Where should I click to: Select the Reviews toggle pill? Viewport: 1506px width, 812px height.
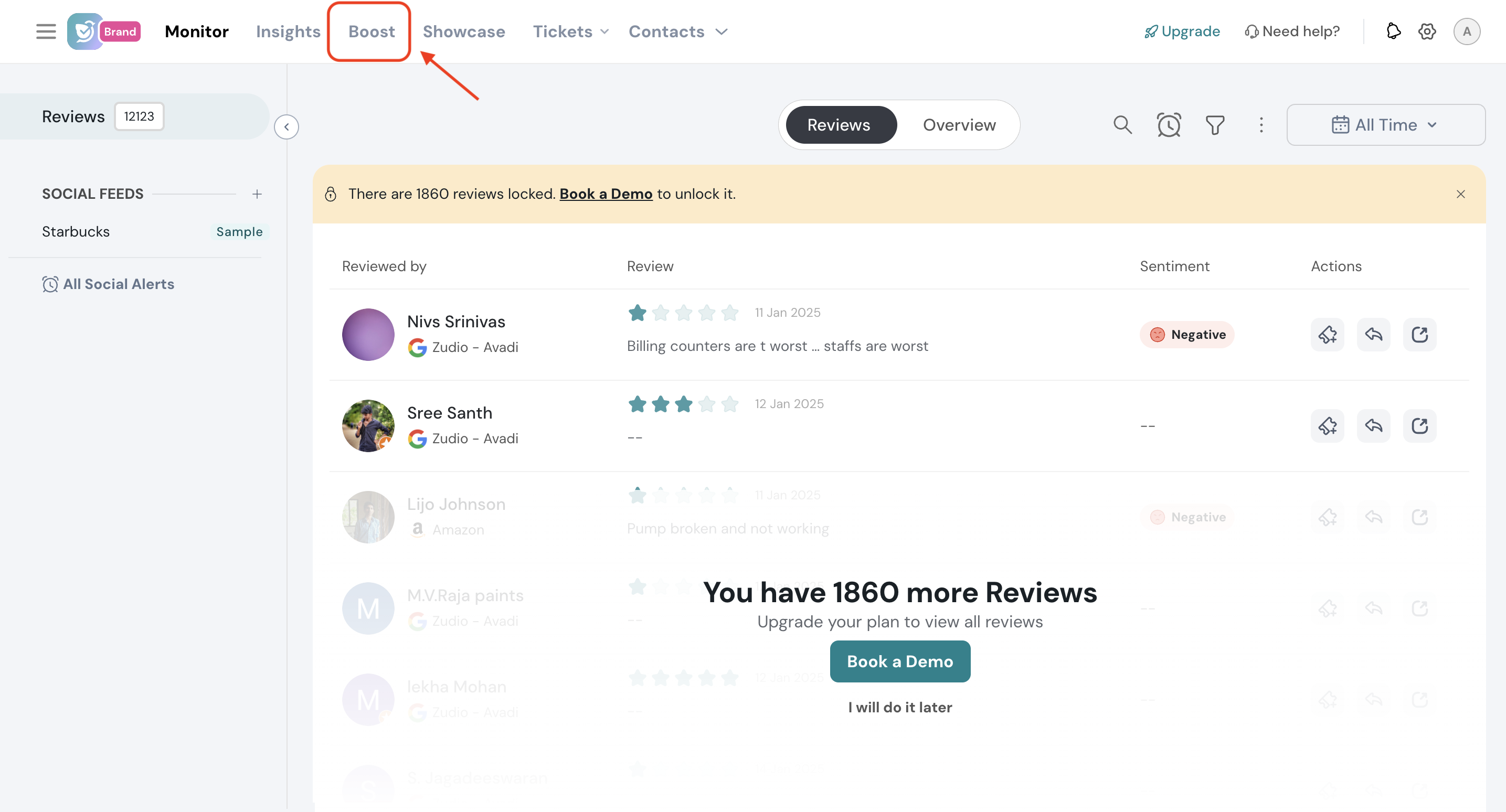pos(839,124)
